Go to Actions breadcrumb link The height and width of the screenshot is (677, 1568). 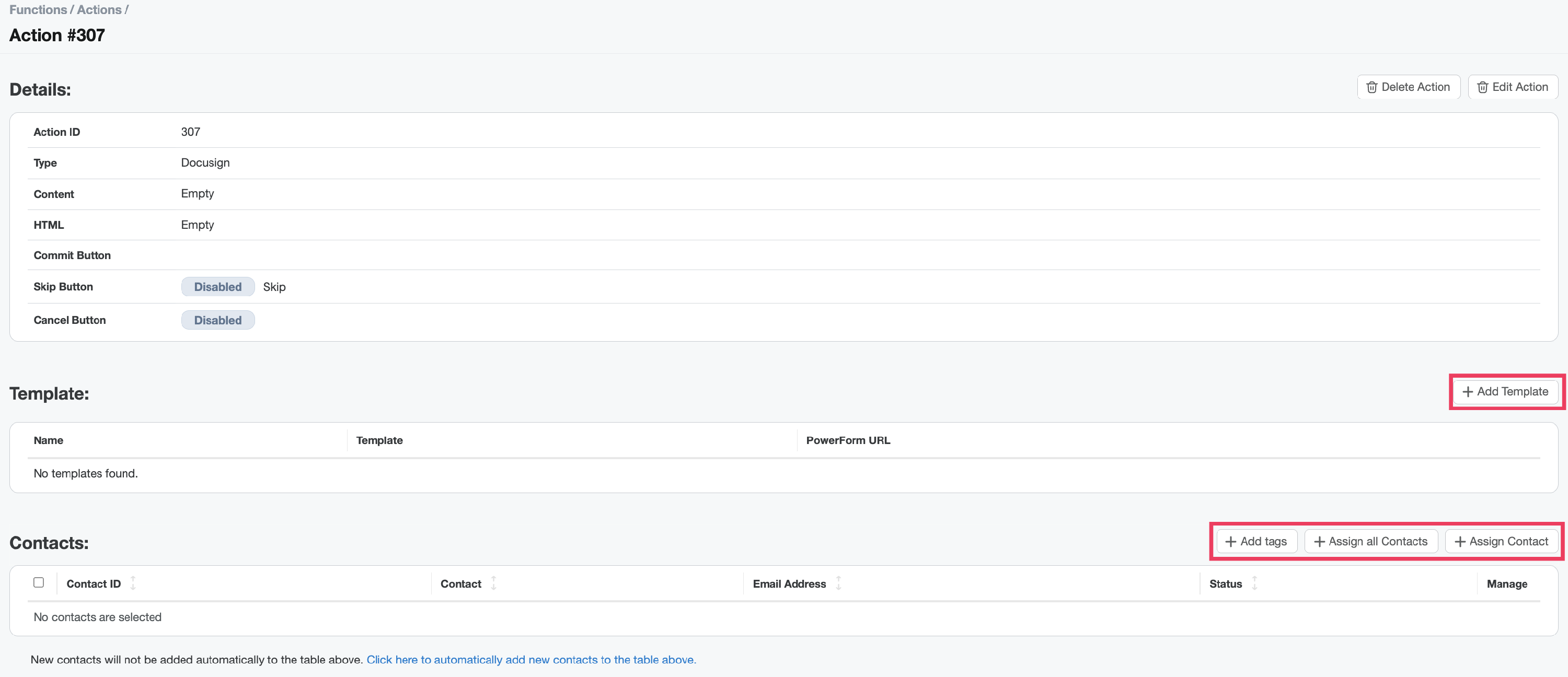coord(99,10)
